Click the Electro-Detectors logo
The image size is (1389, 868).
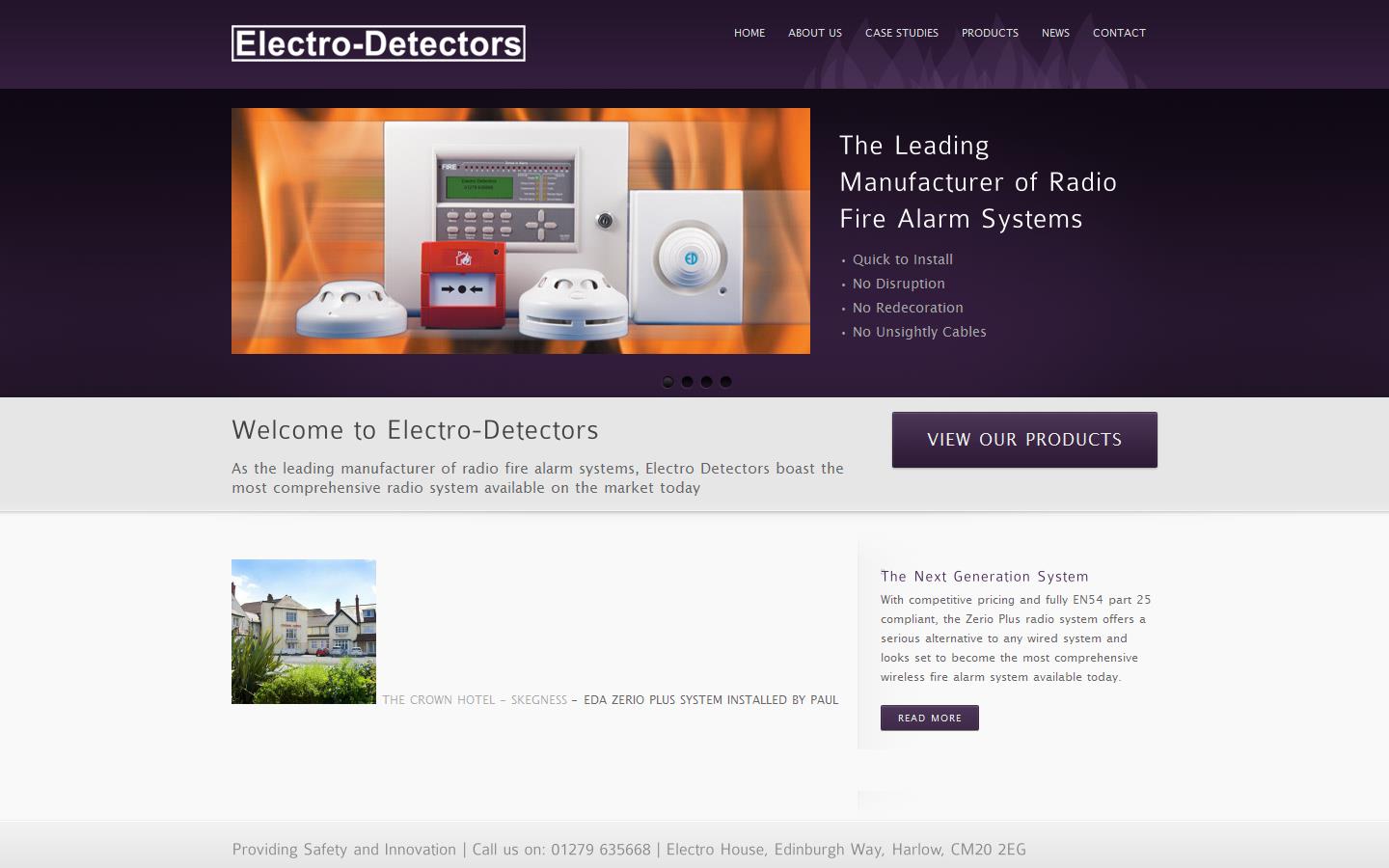377,42
